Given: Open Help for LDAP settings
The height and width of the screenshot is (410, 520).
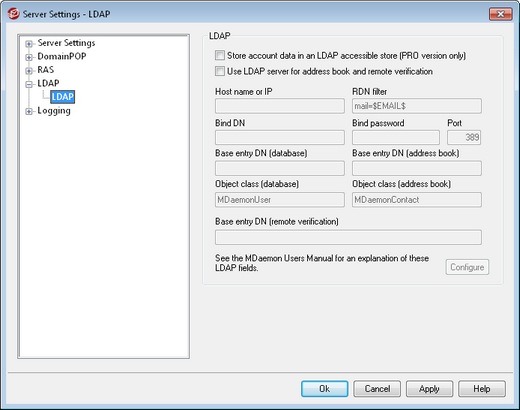Looking at the screenshot, I should click(x=482, y=389).
